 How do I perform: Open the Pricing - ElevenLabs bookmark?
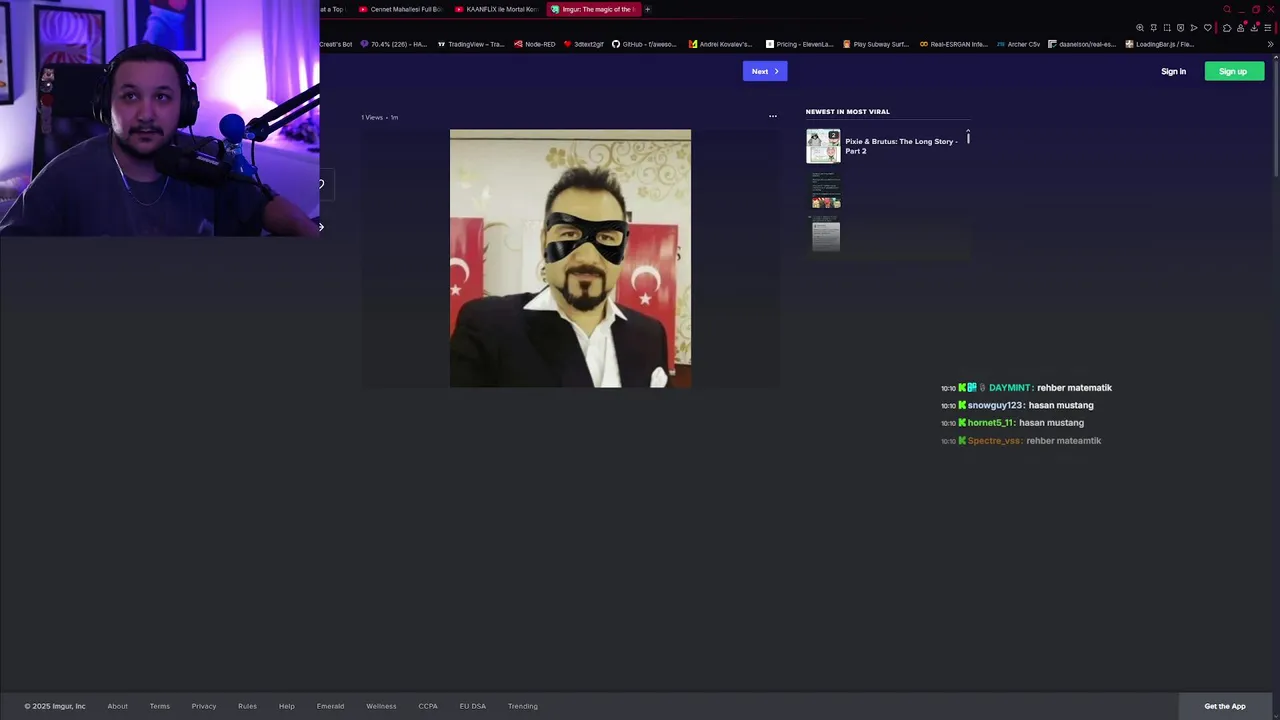pos(800,44)
